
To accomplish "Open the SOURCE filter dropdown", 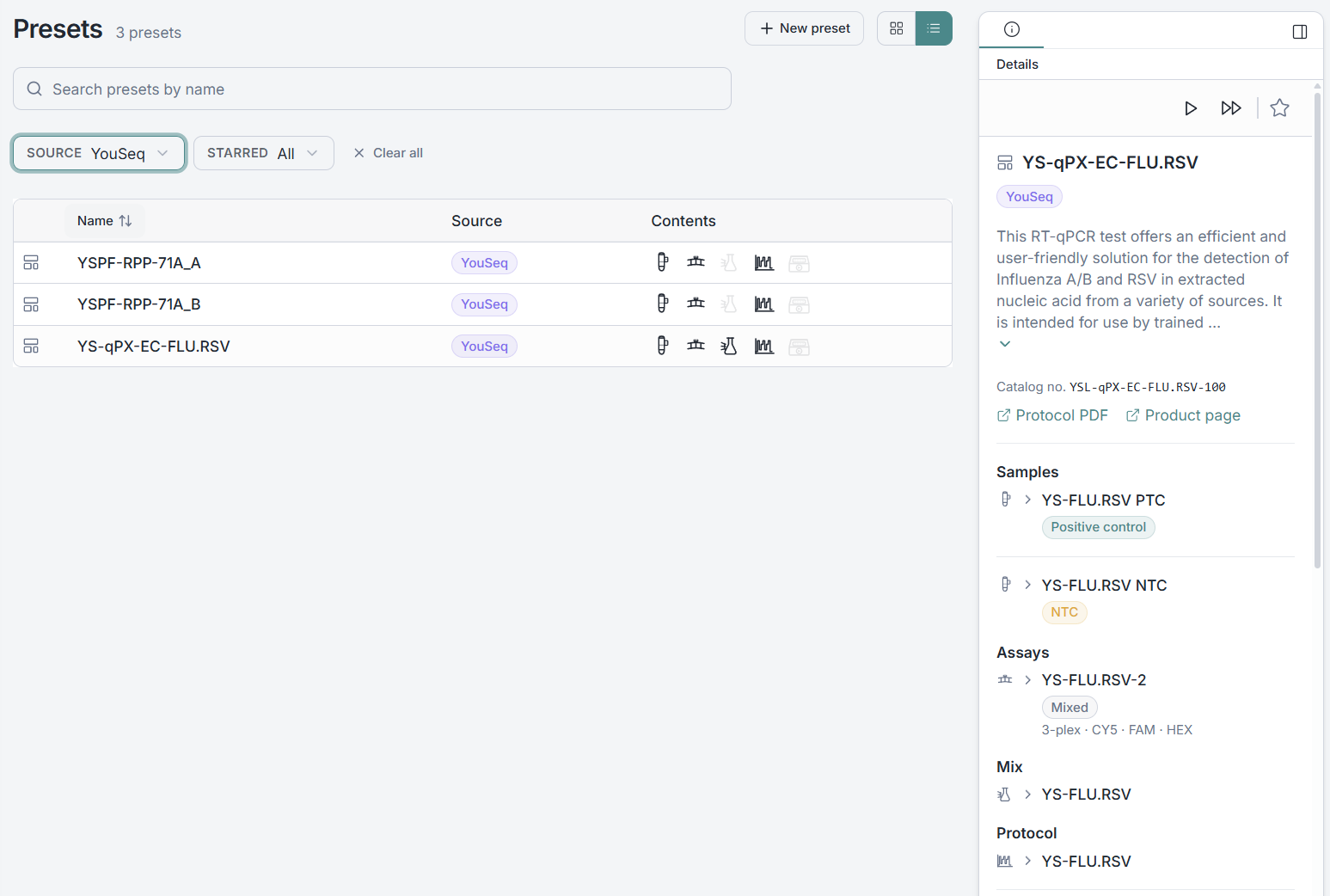I will [99, 153].
